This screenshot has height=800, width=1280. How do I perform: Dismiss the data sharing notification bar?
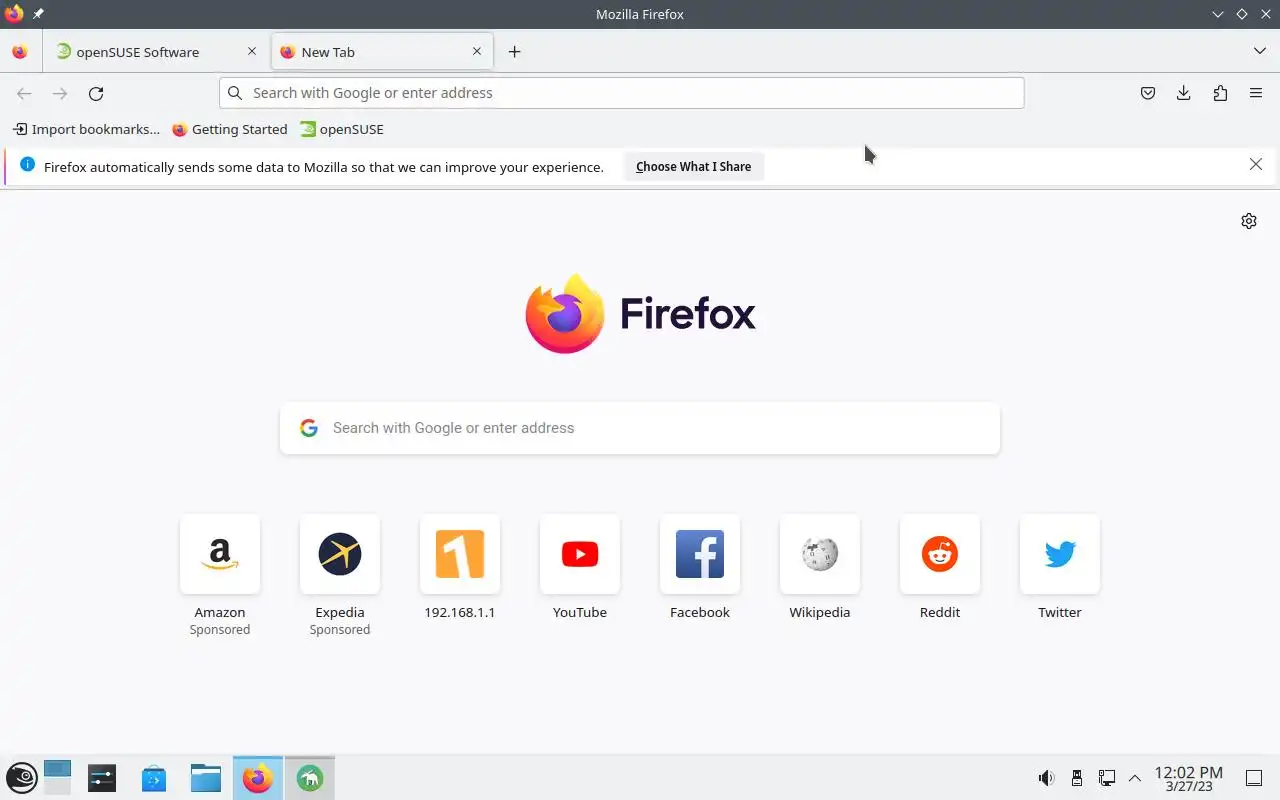(x=1256, y=164)
